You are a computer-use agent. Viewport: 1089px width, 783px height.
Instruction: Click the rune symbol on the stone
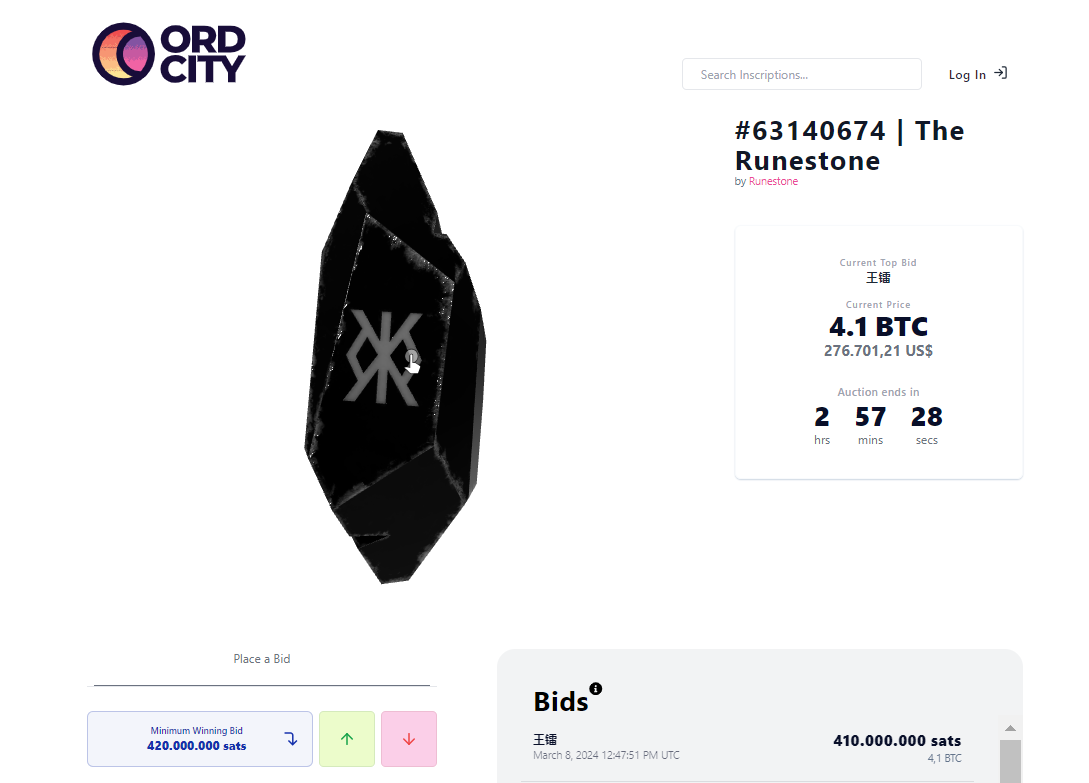pos(384,356)
